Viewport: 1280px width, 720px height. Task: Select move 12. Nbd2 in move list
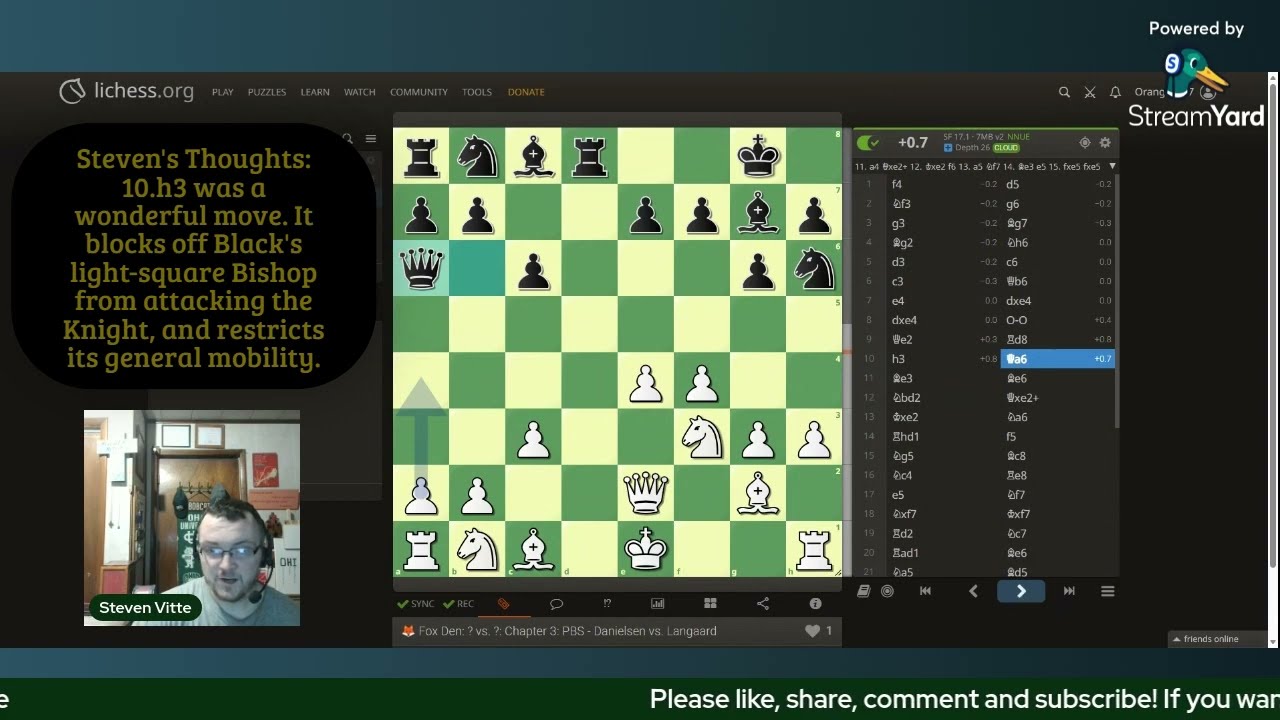944,398
